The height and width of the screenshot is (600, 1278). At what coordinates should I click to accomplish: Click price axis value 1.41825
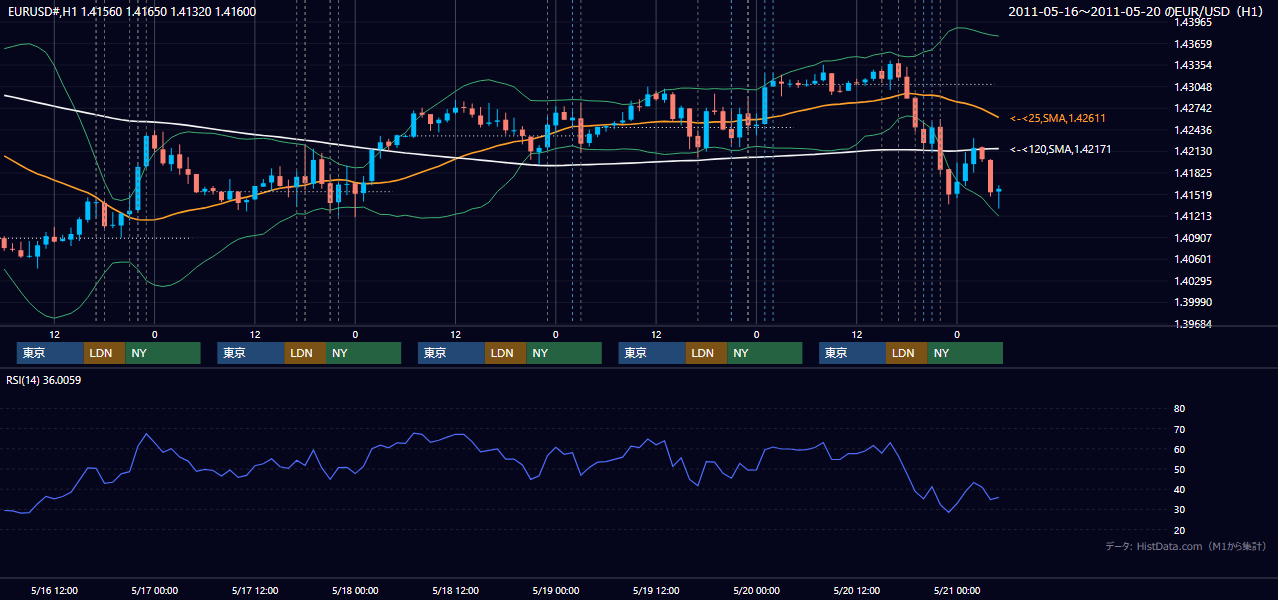[x=1193, y=173]
